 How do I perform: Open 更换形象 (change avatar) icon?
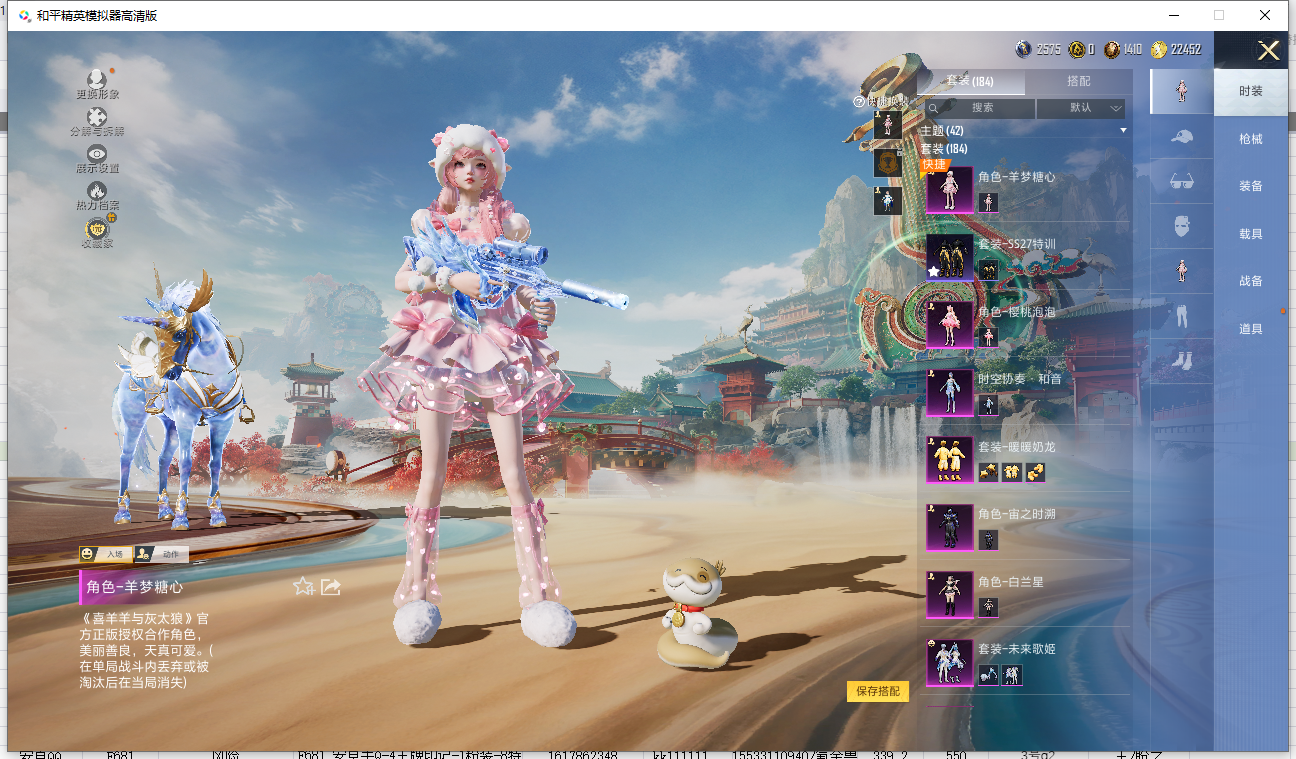coord(96,79)
